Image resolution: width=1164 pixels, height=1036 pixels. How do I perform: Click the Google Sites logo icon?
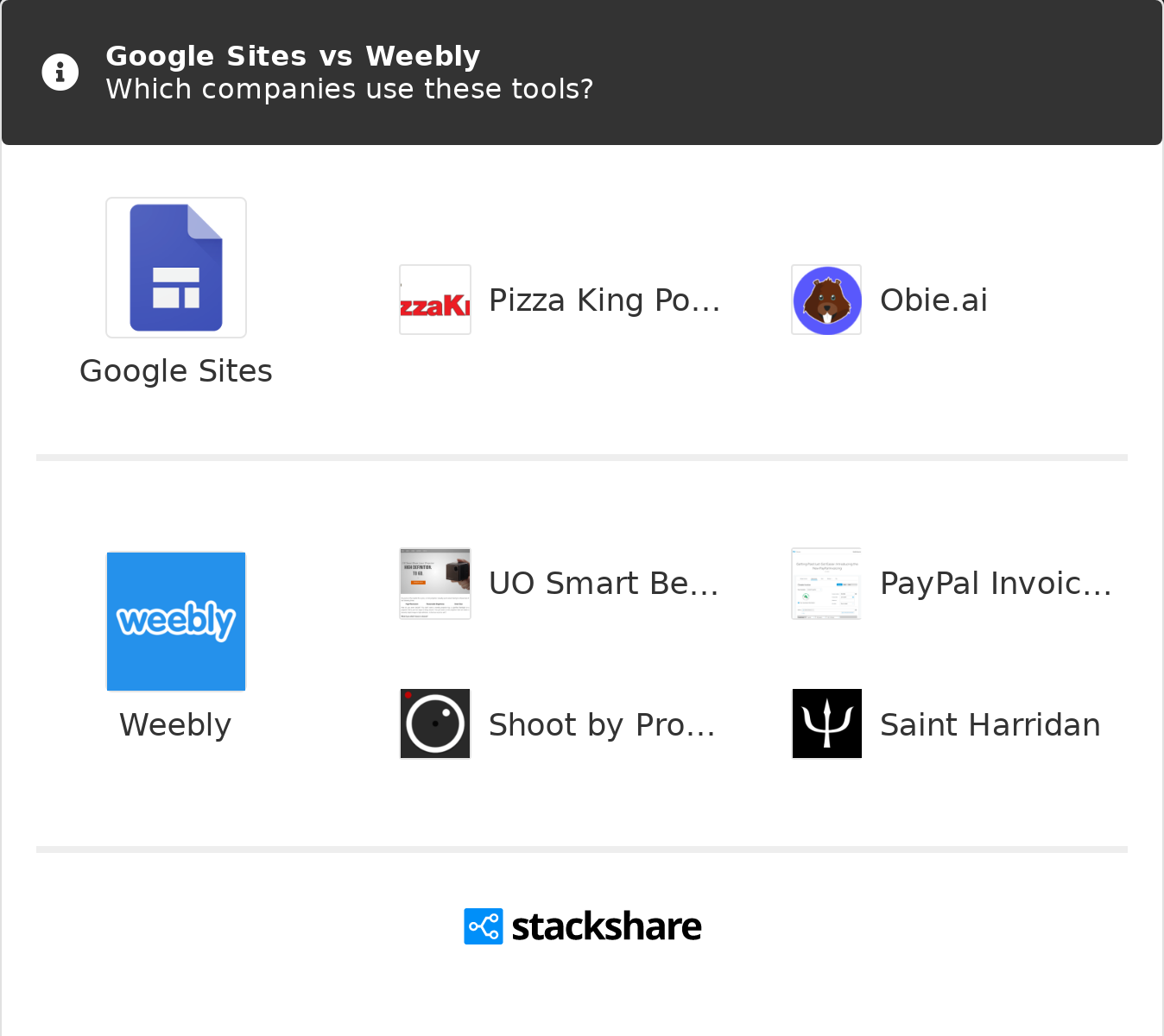[176, 268]
